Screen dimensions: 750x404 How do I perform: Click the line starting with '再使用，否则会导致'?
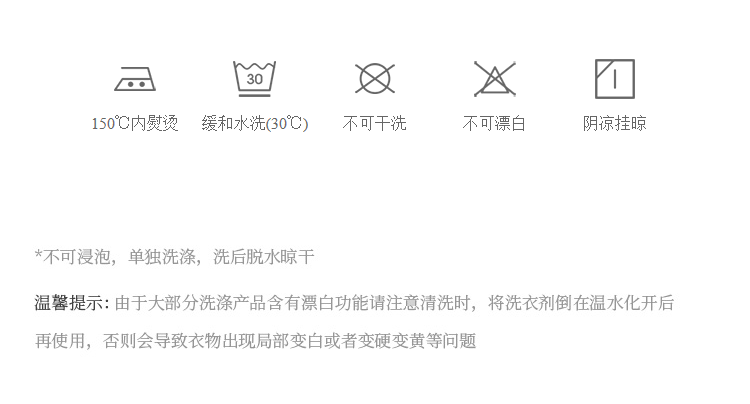coord(255,341)
